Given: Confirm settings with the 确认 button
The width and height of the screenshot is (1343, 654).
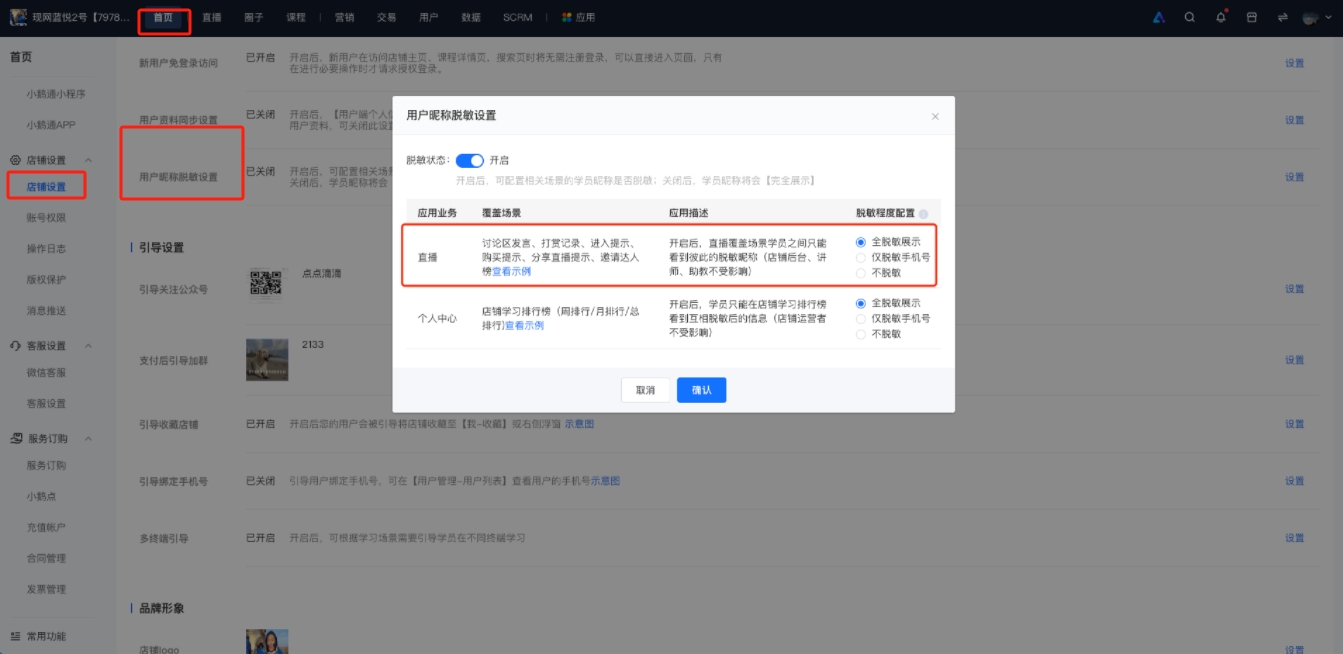Looking at the screenshot, I should click(x=701, y=390).
